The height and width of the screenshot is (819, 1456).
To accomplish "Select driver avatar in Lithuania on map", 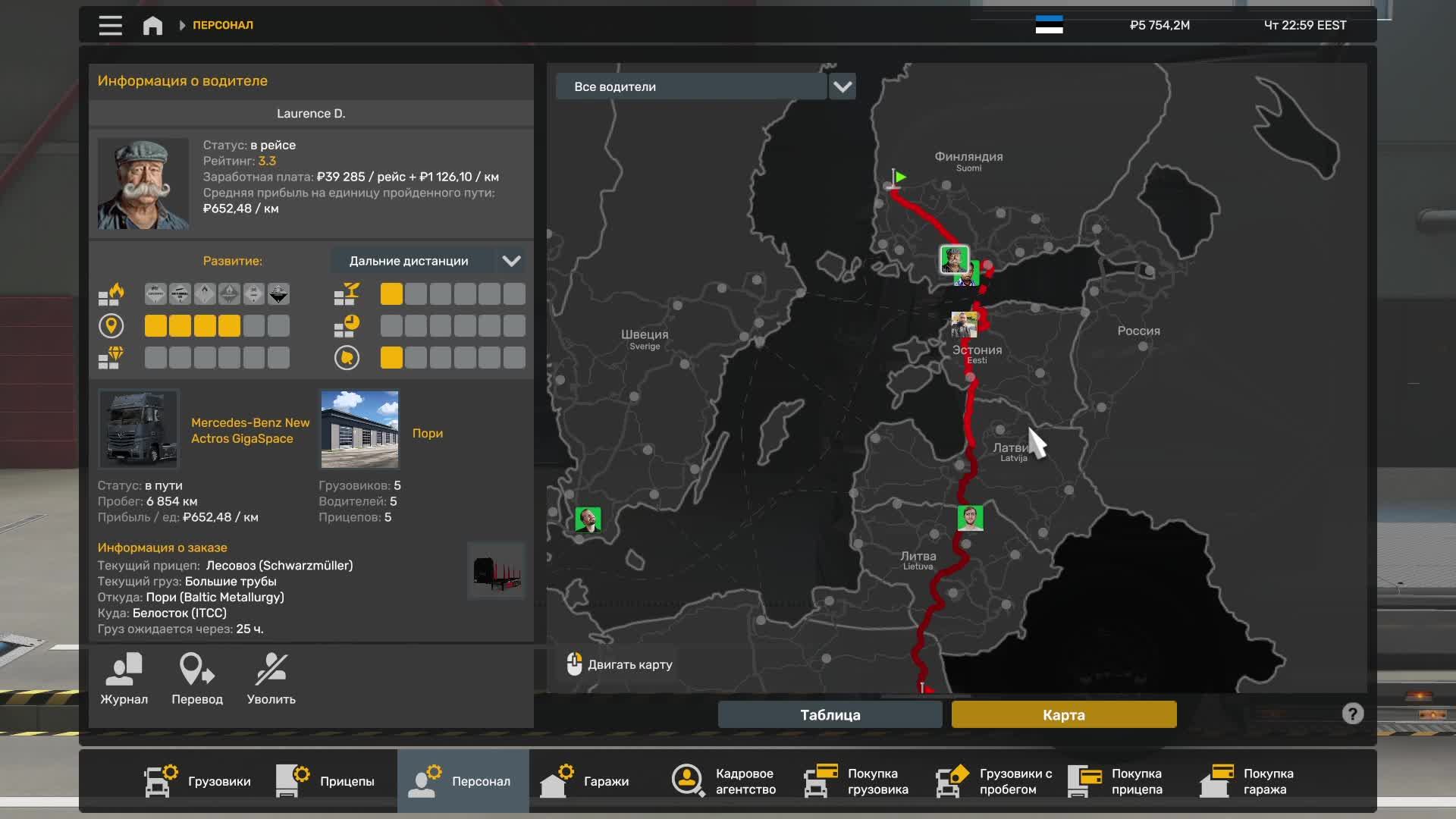I will (970, 518).
